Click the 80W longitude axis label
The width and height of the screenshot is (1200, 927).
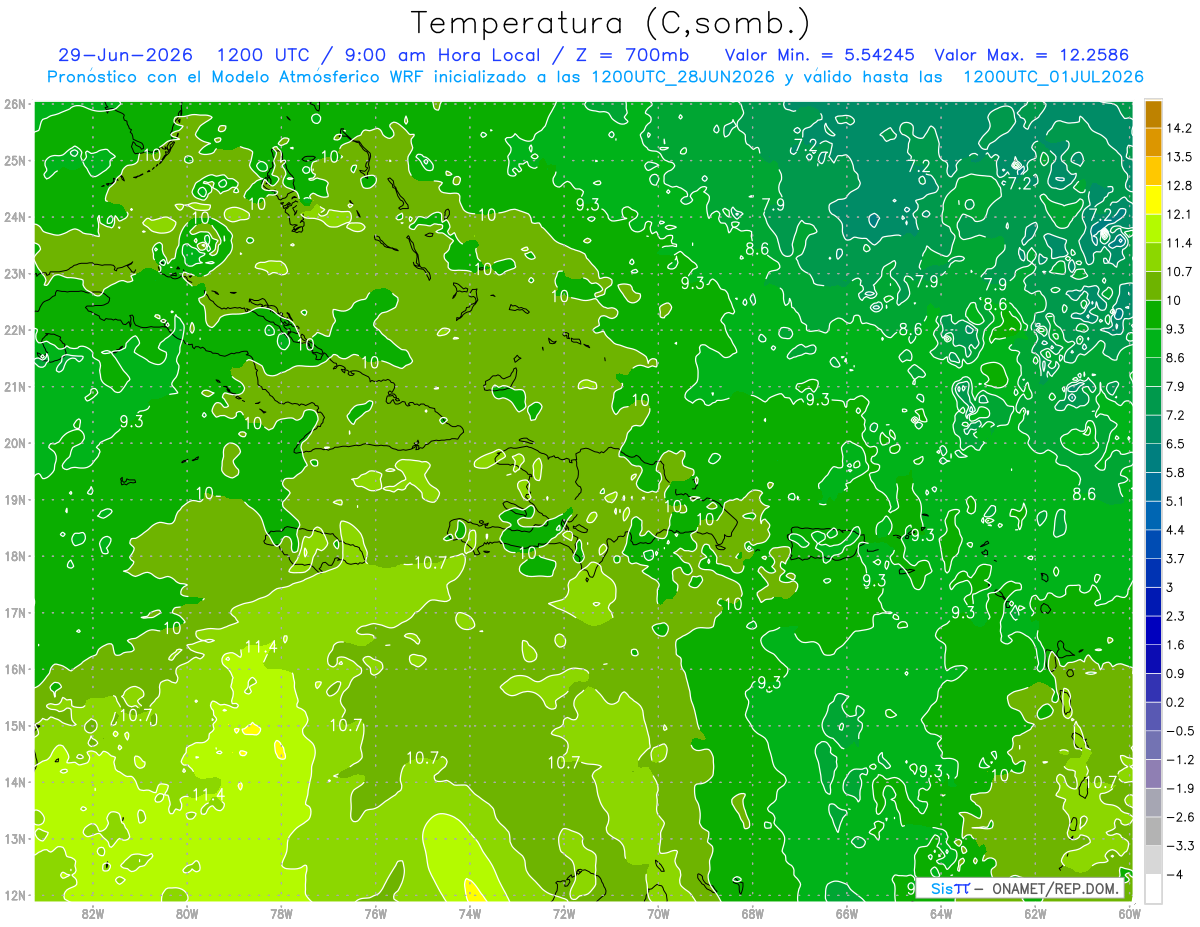(187, 912)
